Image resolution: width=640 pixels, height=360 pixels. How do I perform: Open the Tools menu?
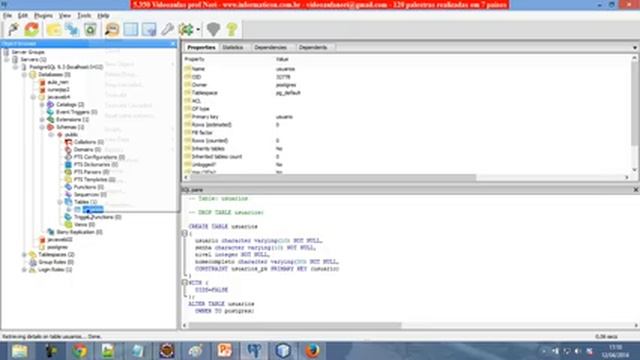[84, 16]
